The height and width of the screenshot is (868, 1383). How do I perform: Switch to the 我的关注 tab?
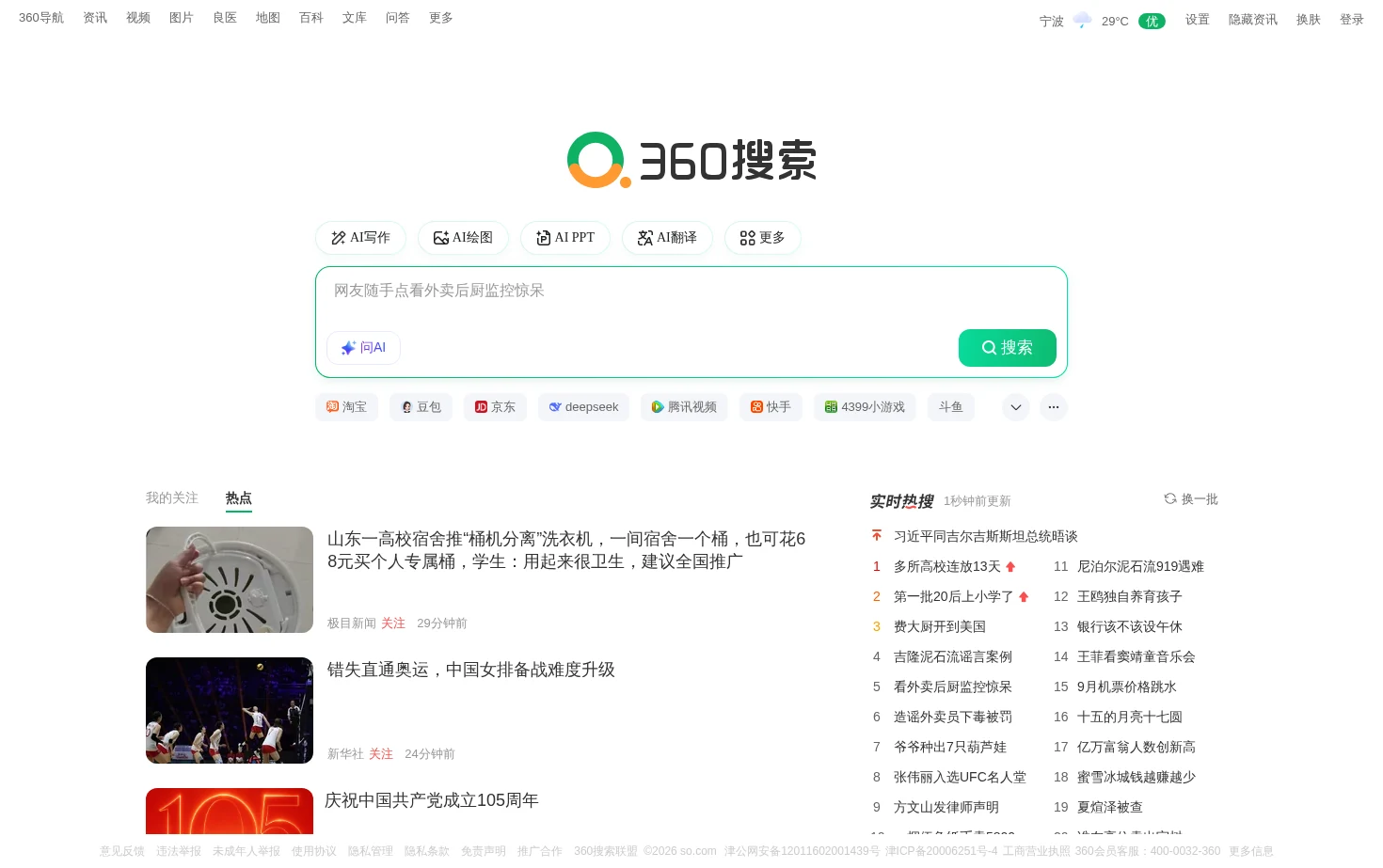(x=172, y=497)
